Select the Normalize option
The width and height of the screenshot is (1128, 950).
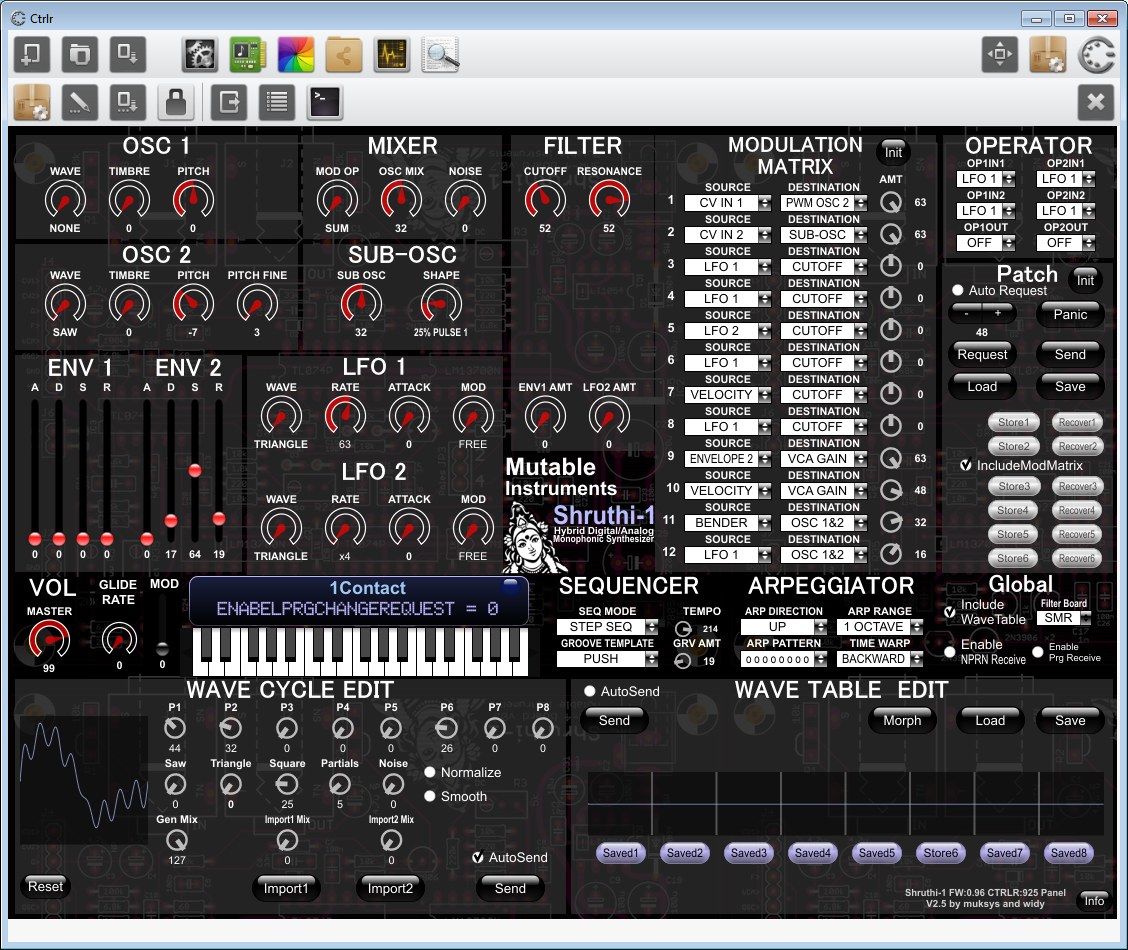[x=430, y=772]
